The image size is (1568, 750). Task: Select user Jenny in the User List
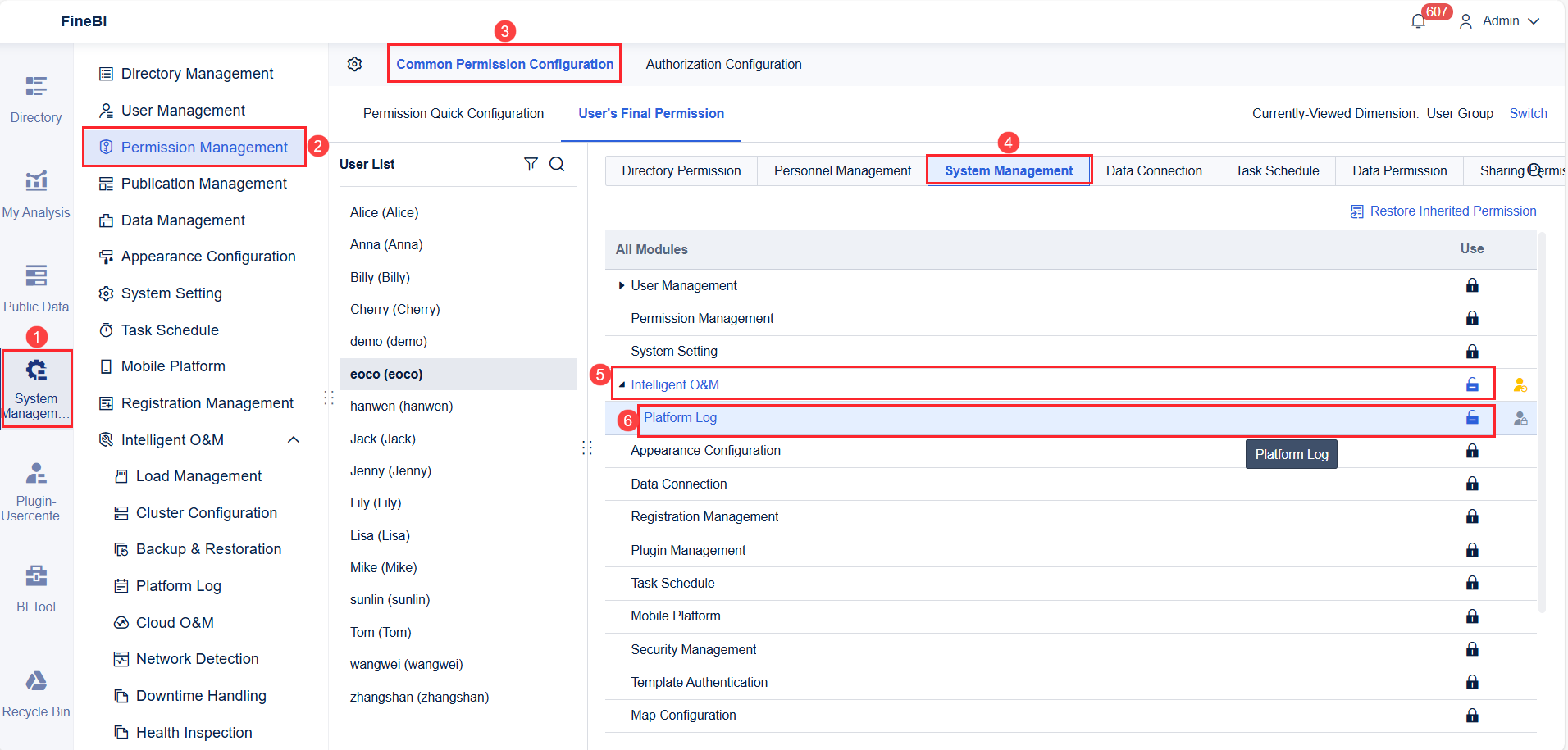[391, 470]
